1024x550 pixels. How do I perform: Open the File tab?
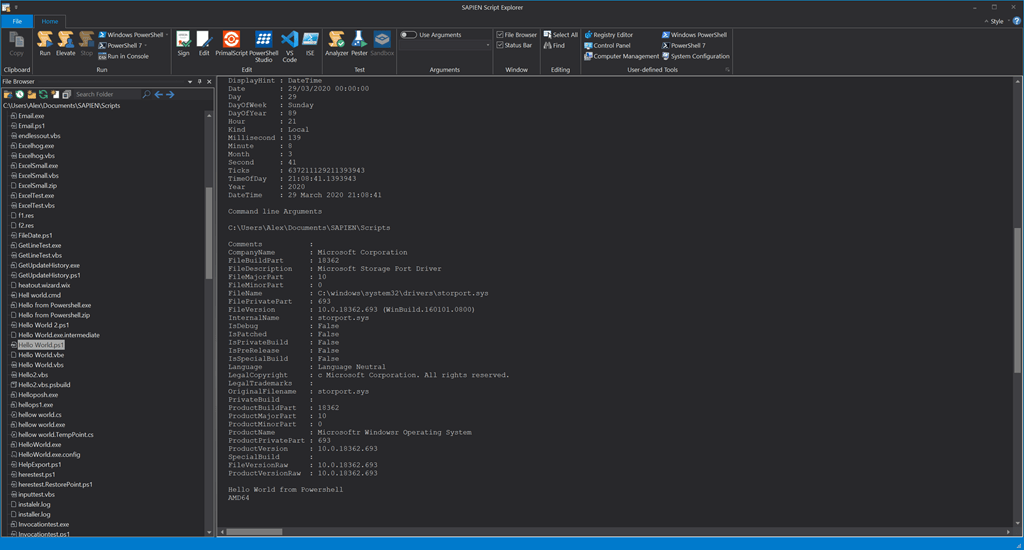click(17, 21)
